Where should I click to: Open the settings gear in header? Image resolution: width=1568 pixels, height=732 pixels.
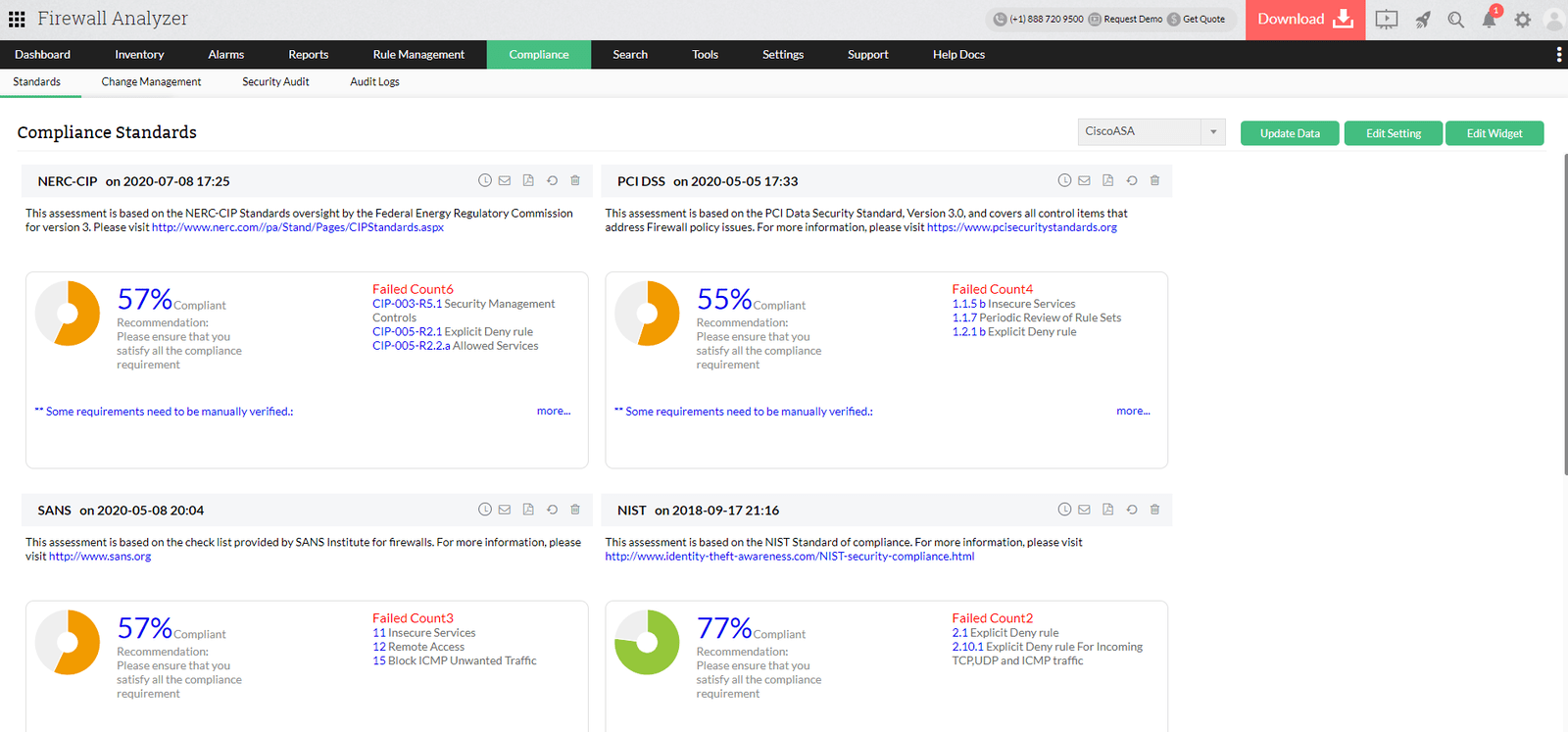1522,20
